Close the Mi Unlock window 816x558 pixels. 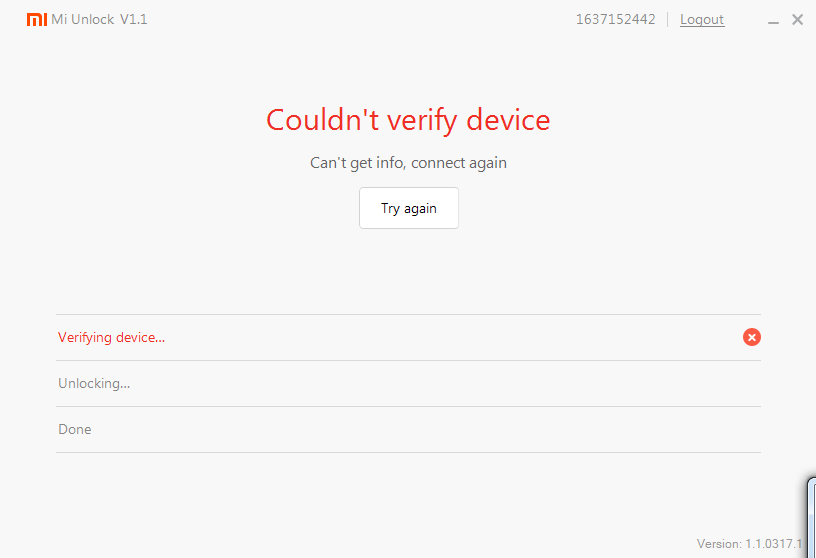click(x=797, y=19)
